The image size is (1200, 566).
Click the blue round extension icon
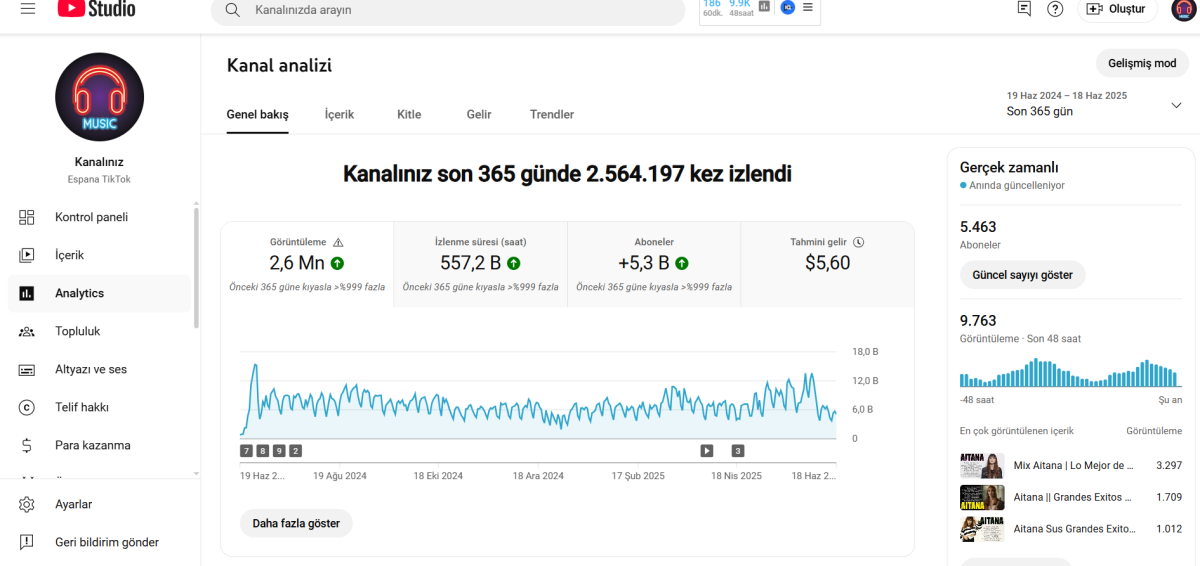(x=787, y=7)
